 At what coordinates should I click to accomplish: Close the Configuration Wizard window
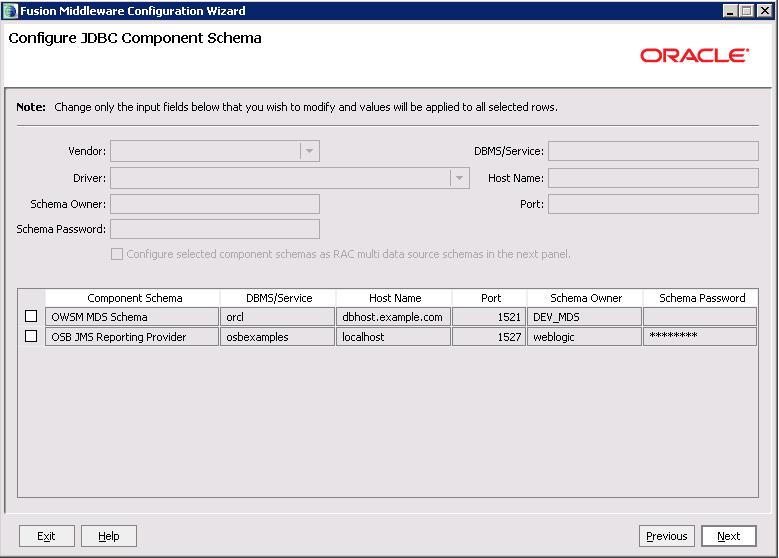[764, 10]
